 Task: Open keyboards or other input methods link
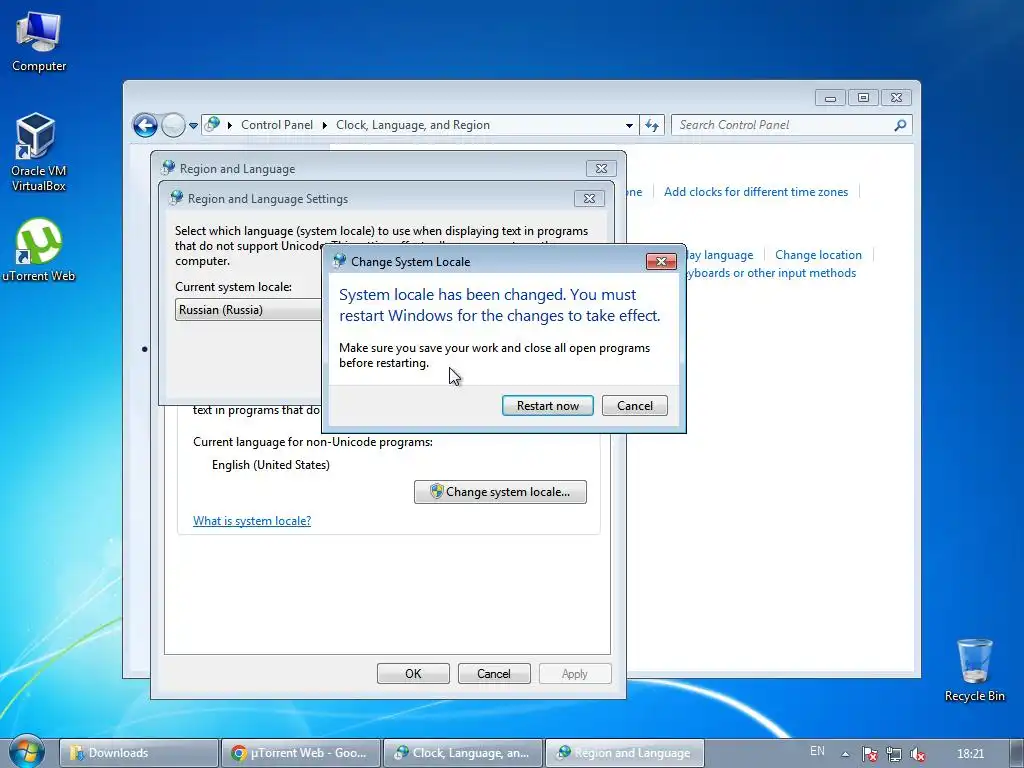pyautogui.click(x=771, y=272)
